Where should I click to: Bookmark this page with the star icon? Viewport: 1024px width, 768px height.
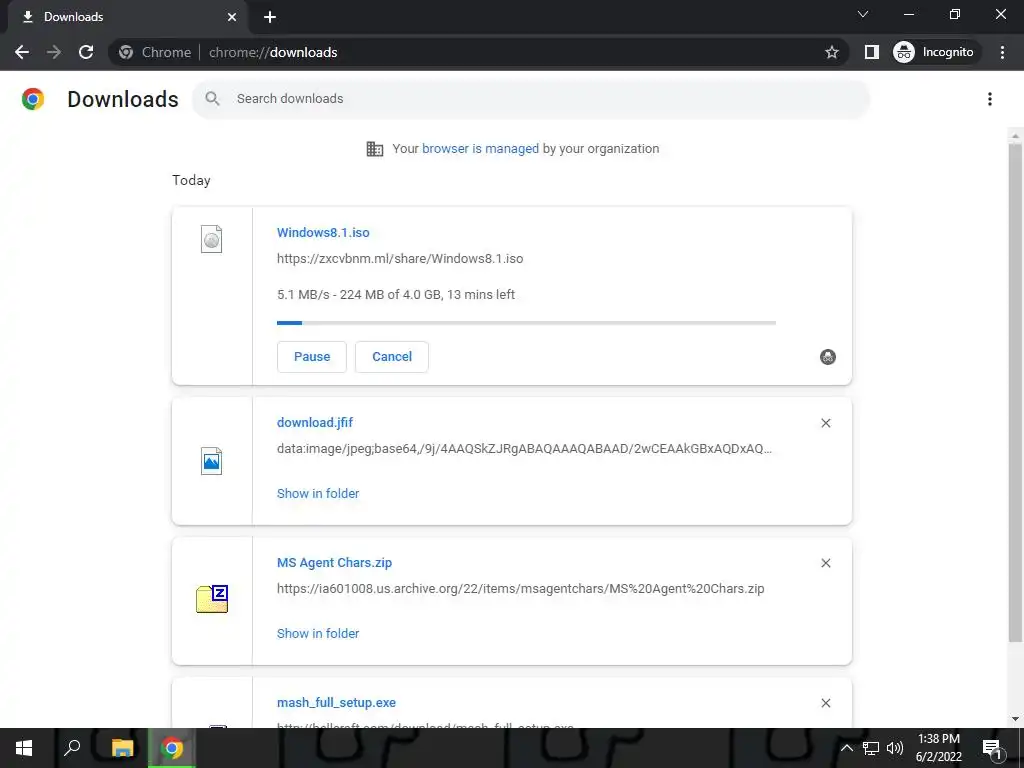point(831,52)
